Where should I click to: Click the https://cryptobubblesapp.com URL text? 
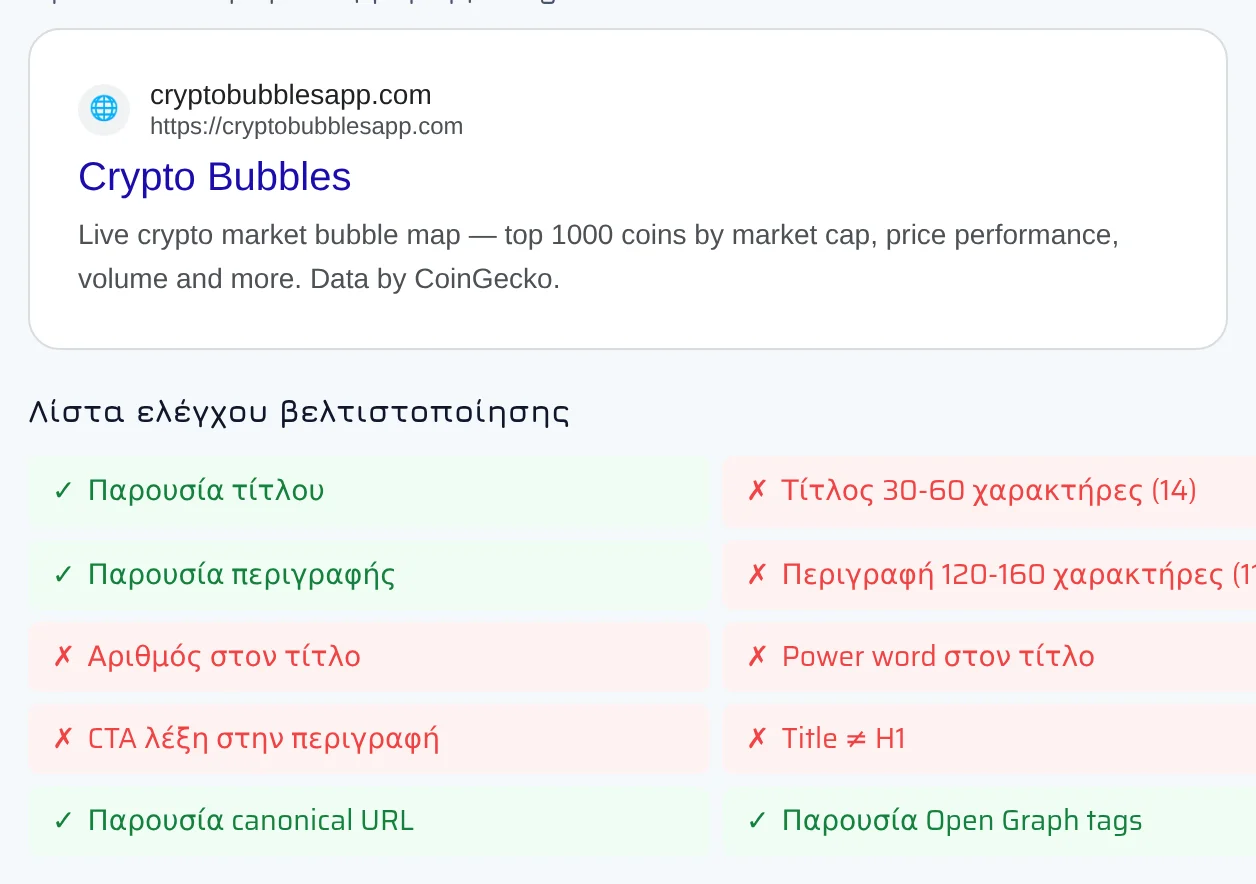pos(307,126)
